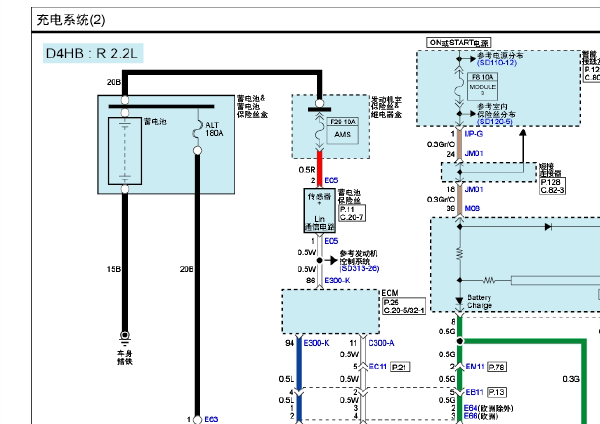Click the P.21 page reference box
Viewport: 600px width, 424px height.
[x=400, y=367]
